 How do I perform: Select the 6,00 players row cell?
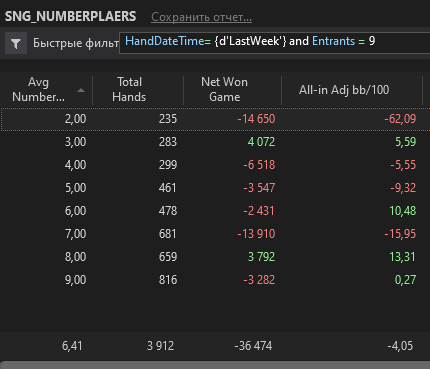click(75, 211)
